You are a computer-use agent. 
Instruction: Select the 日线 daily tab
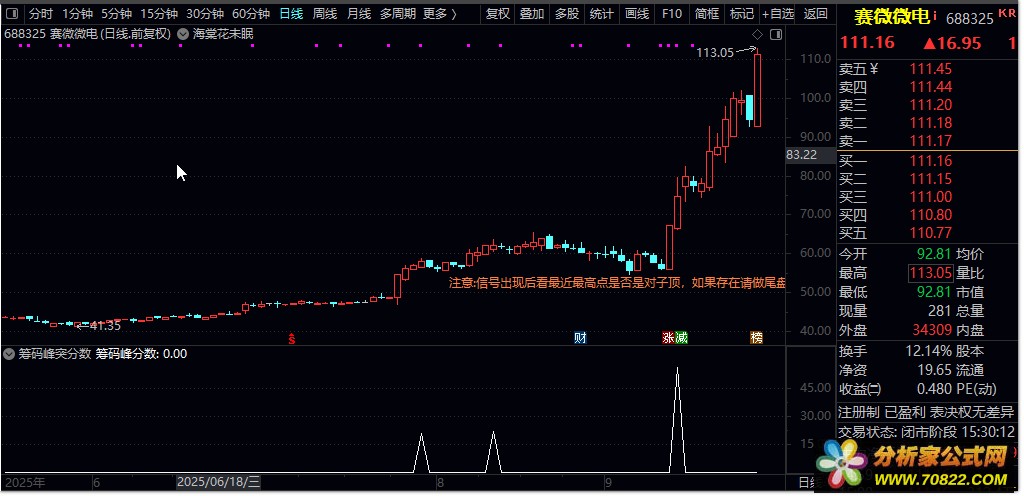tap(291, 13)
